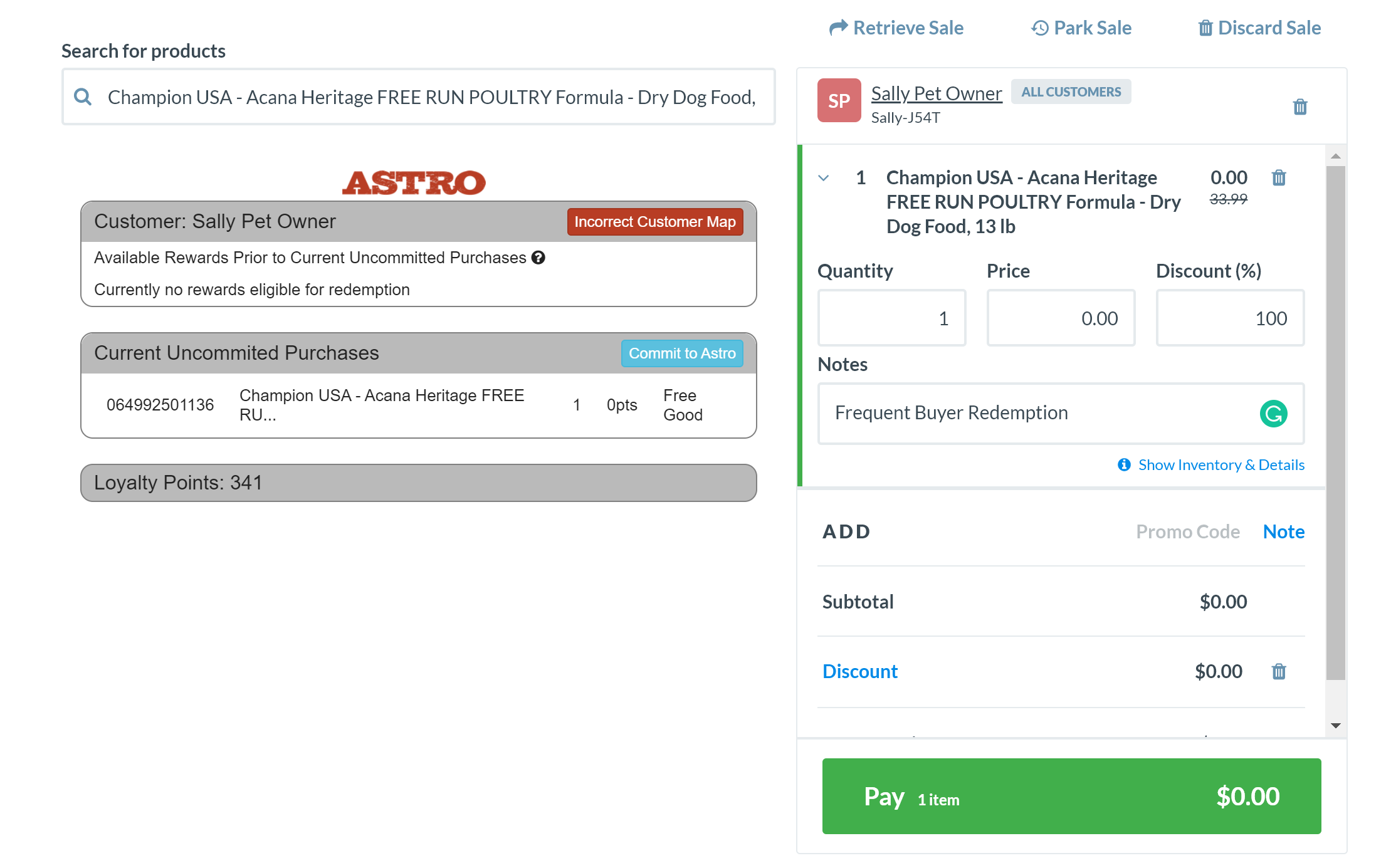This screenshot has width=1386, height=868.
Task: Click the search magnifier icon
Action: (x=83, y=97)
